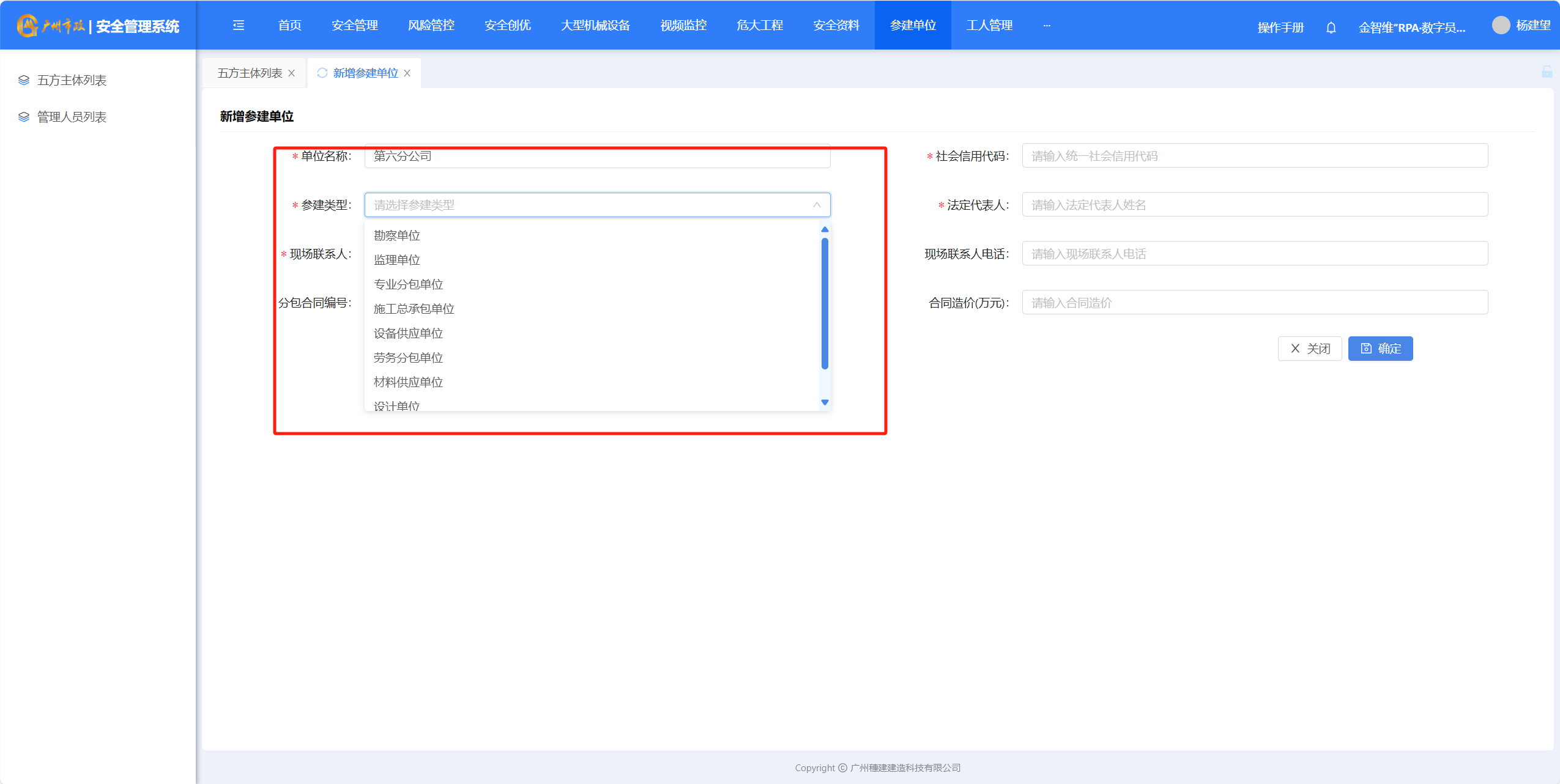1560x784 pixels.
Task: Select 监理单位 from the dropdown list
Action: click(x=397, y=260)
